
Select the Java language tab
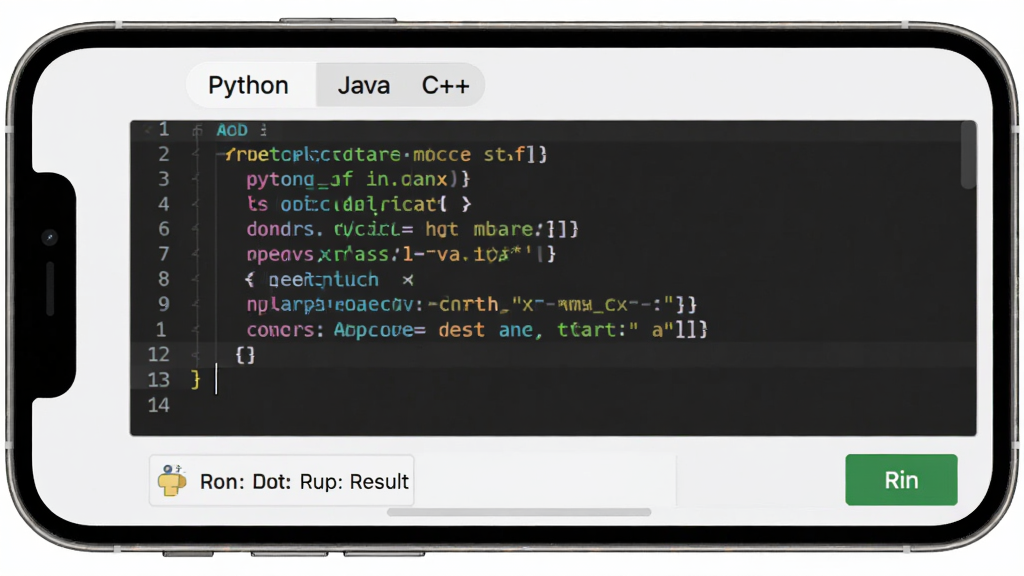pyautogui.click(x=364, y=86)
